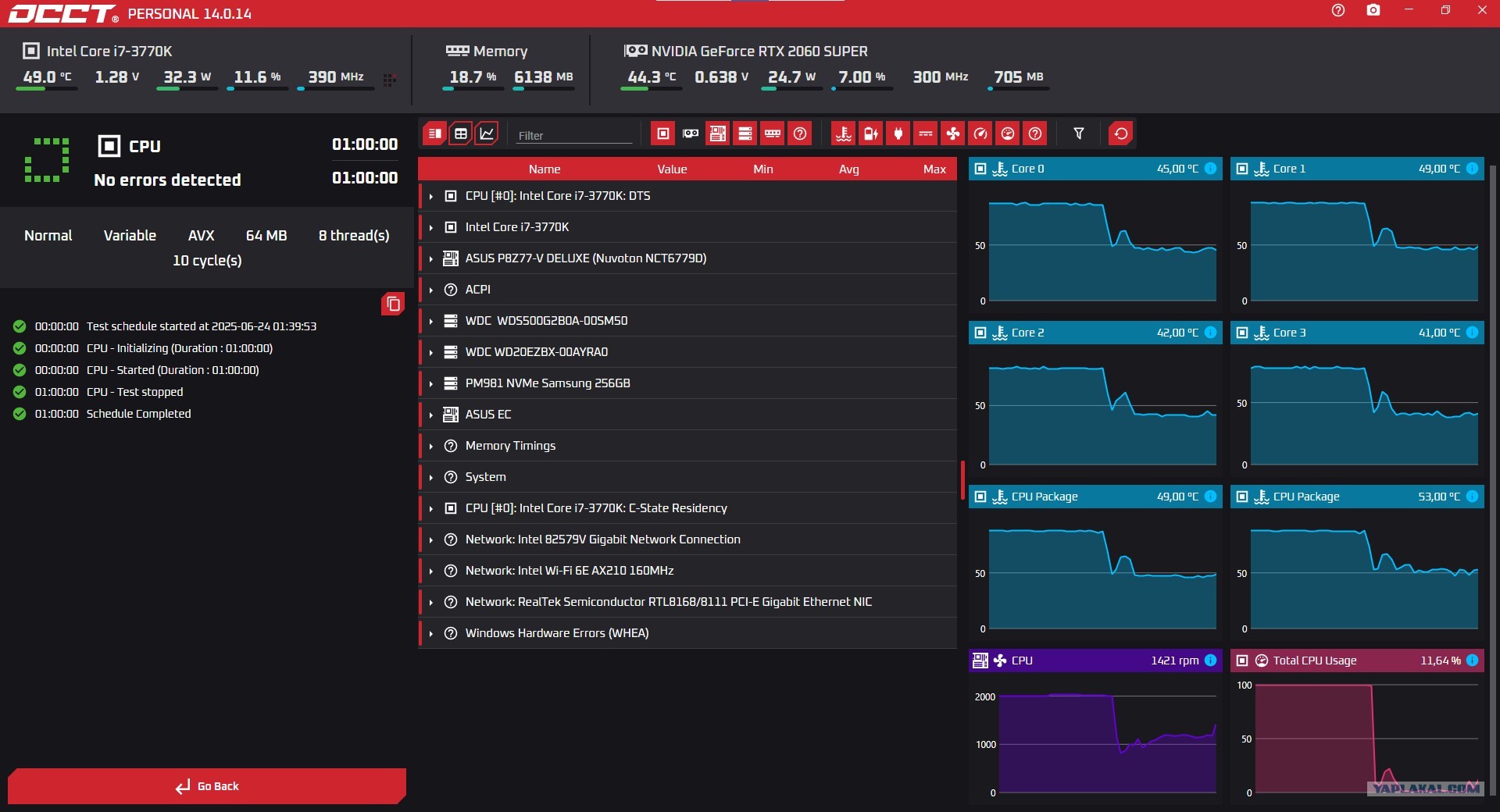Switch to table view mode icon
This screenshot has width=1500, height=812.
click(461, 134)
